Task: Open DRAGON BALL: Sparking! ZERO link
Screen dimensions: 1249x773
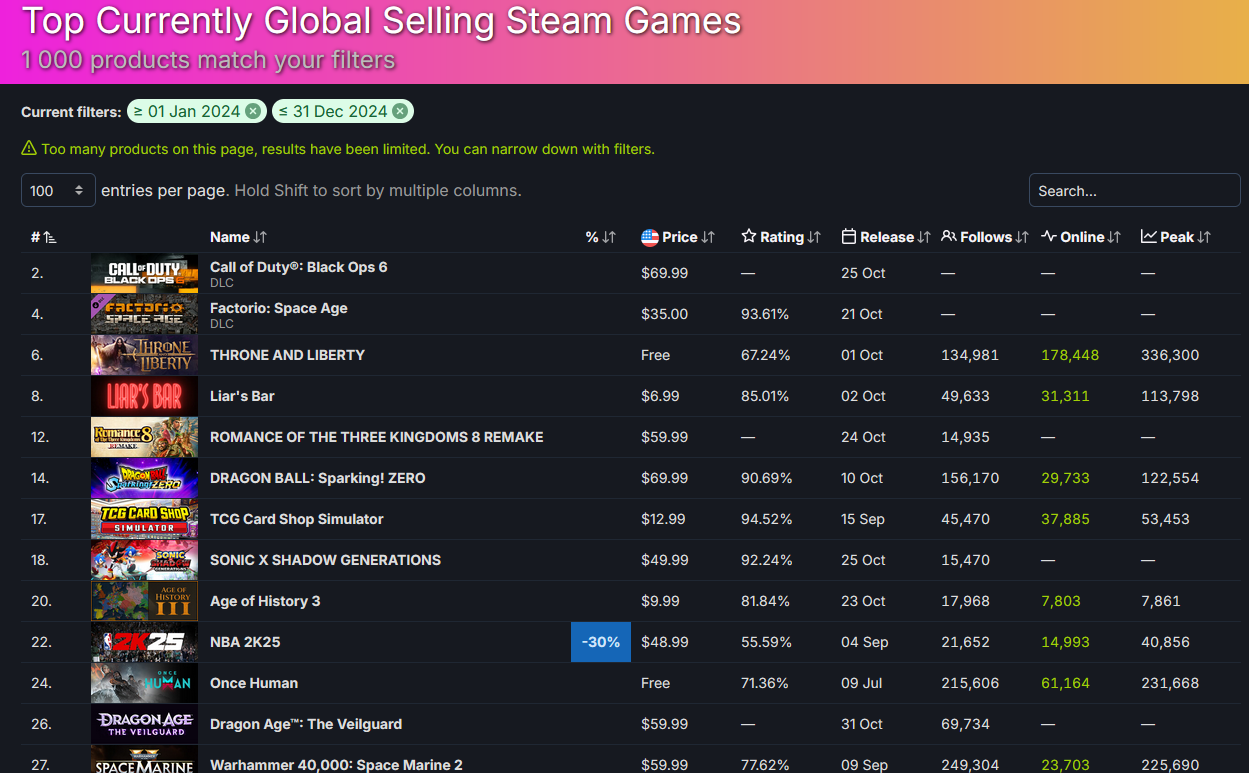Action: [318, 478]
